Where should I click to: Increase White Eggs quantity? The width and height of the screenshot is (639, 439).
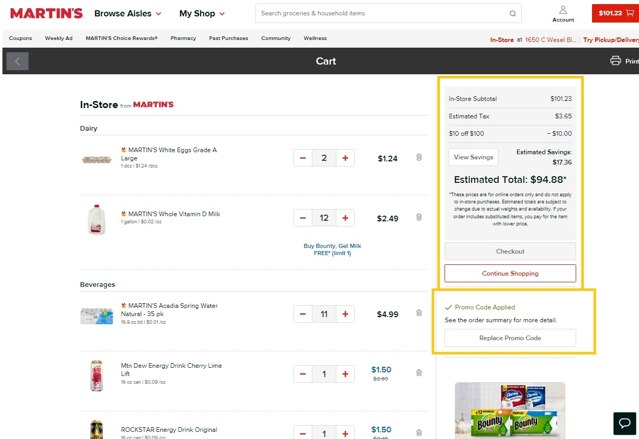click(x=345, y=158)
